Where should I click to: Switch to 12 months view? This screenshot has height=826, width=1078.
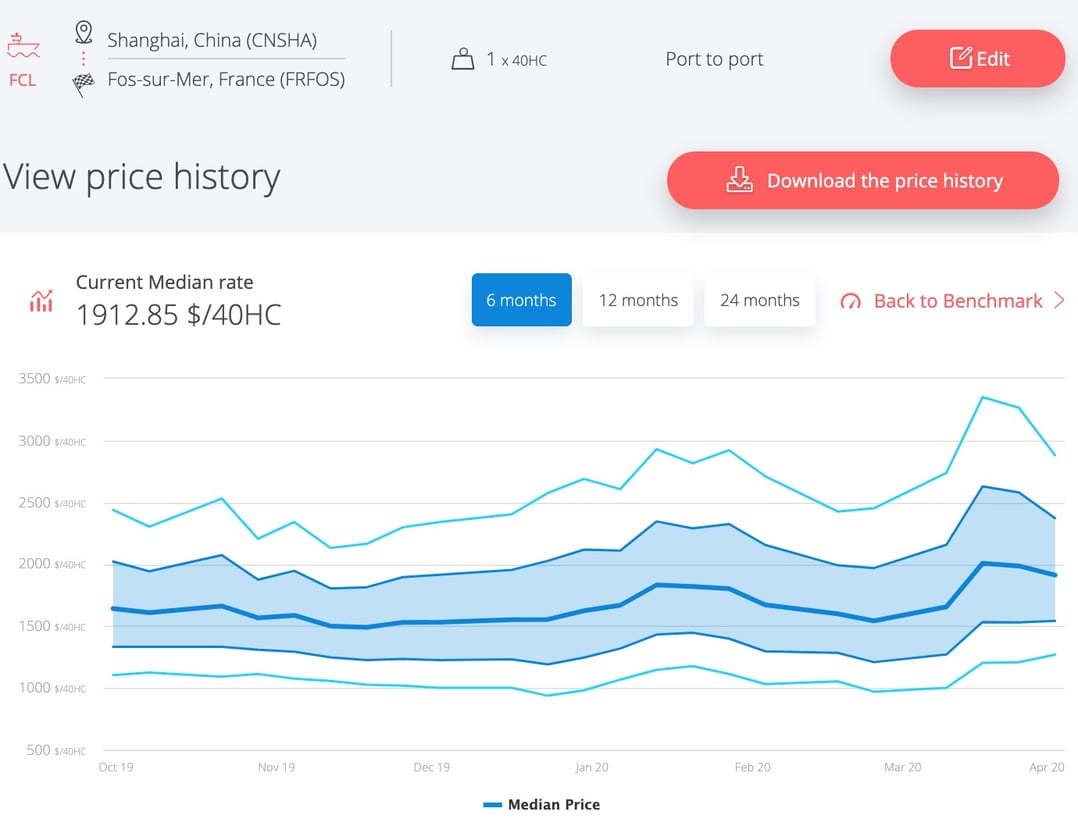click(638, 300)
